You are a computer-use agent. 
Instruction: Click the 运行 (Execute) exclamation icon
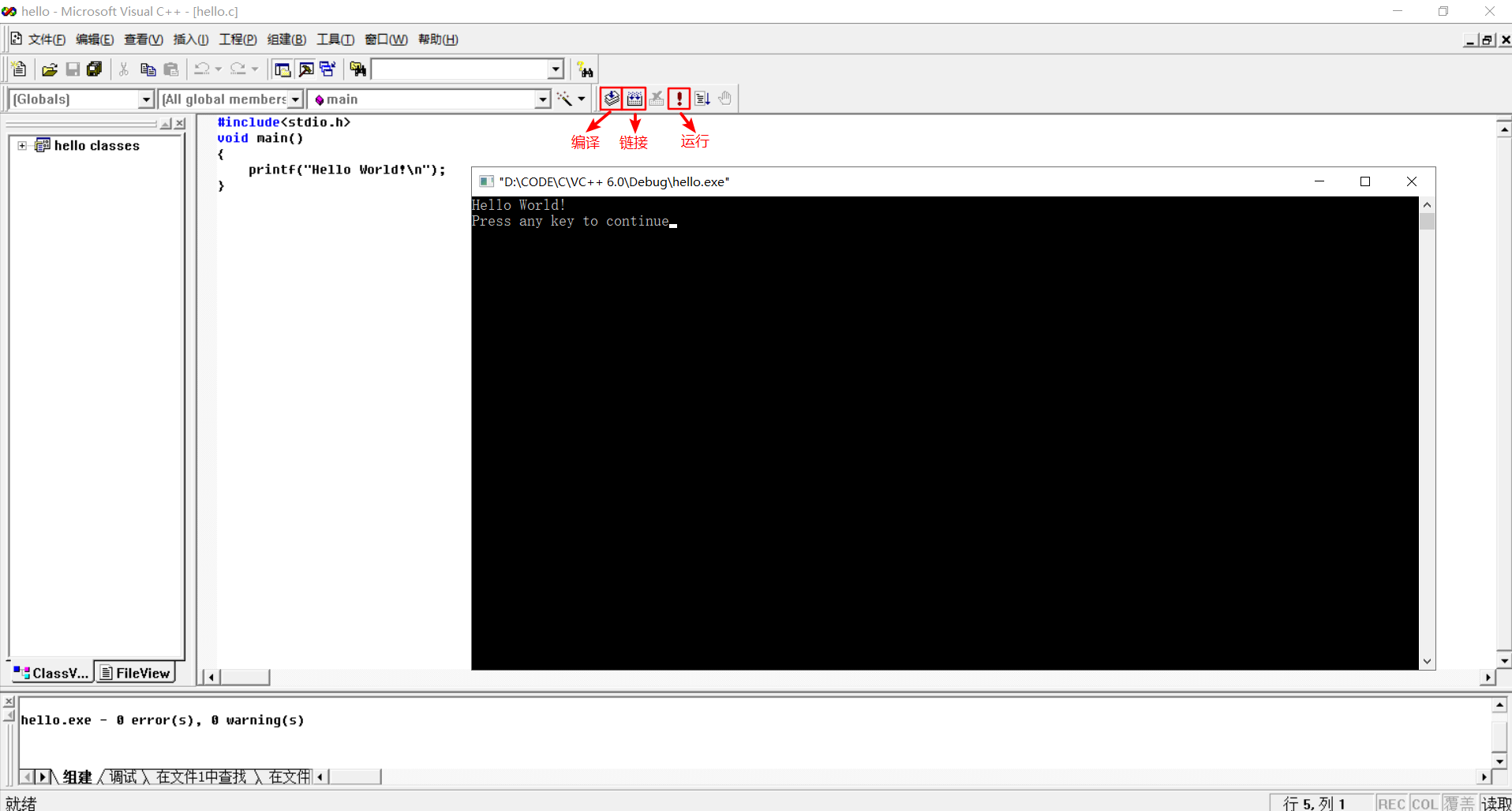(x=679, y=98)
